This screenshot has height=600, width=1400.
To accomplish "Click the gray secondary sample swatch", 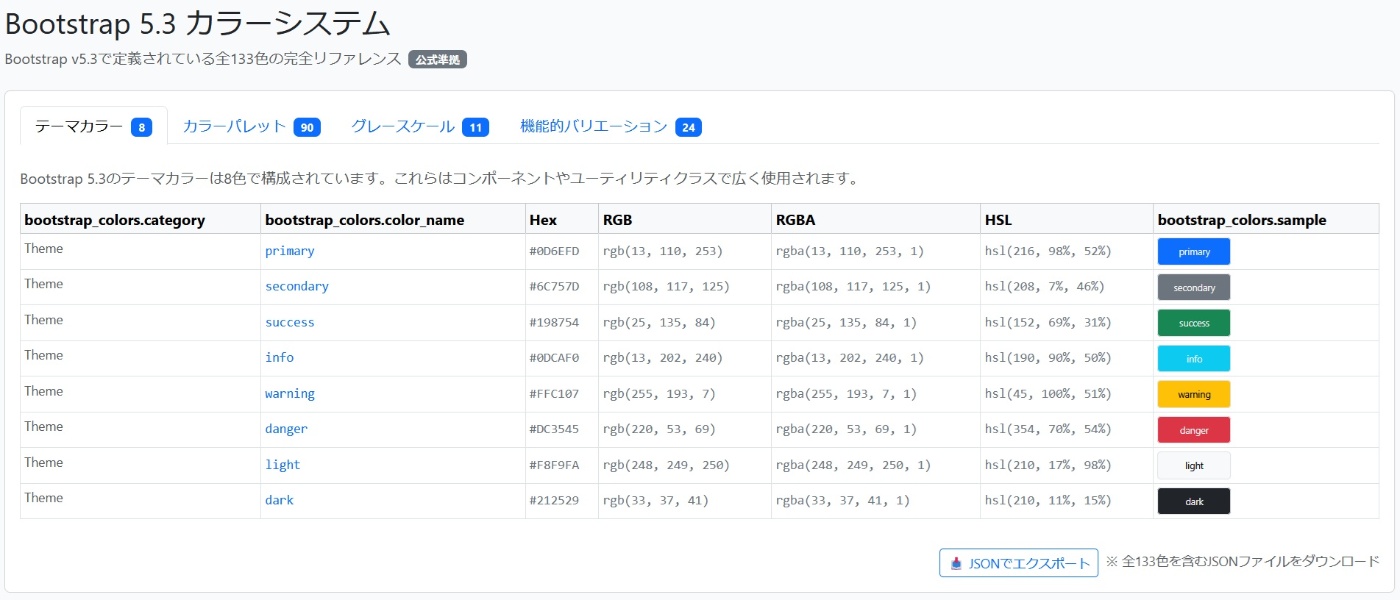I will pos(1194,287).
